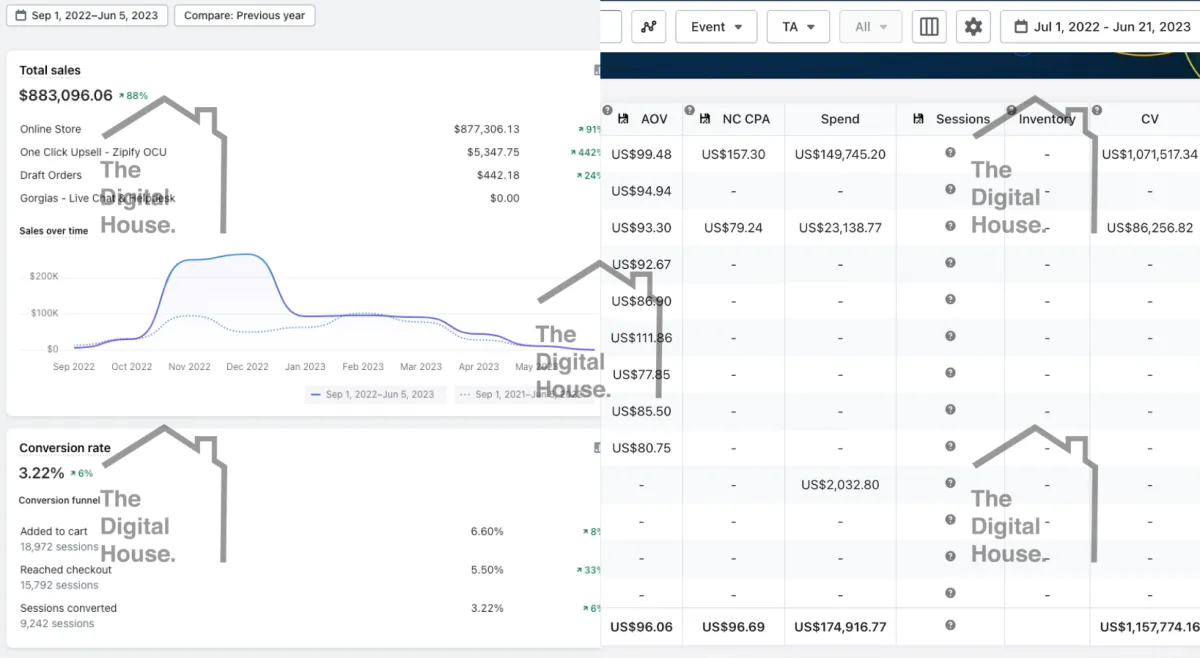Click the Sessions converted funnel row
Image resolution: width=1200 pixels, height=658 pixels.
pyautogui.click(x=310, y=615)
